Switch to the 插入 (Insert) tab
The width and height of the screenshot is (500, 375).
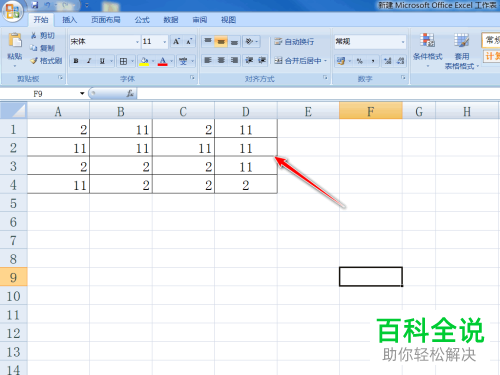click(69, 20)
